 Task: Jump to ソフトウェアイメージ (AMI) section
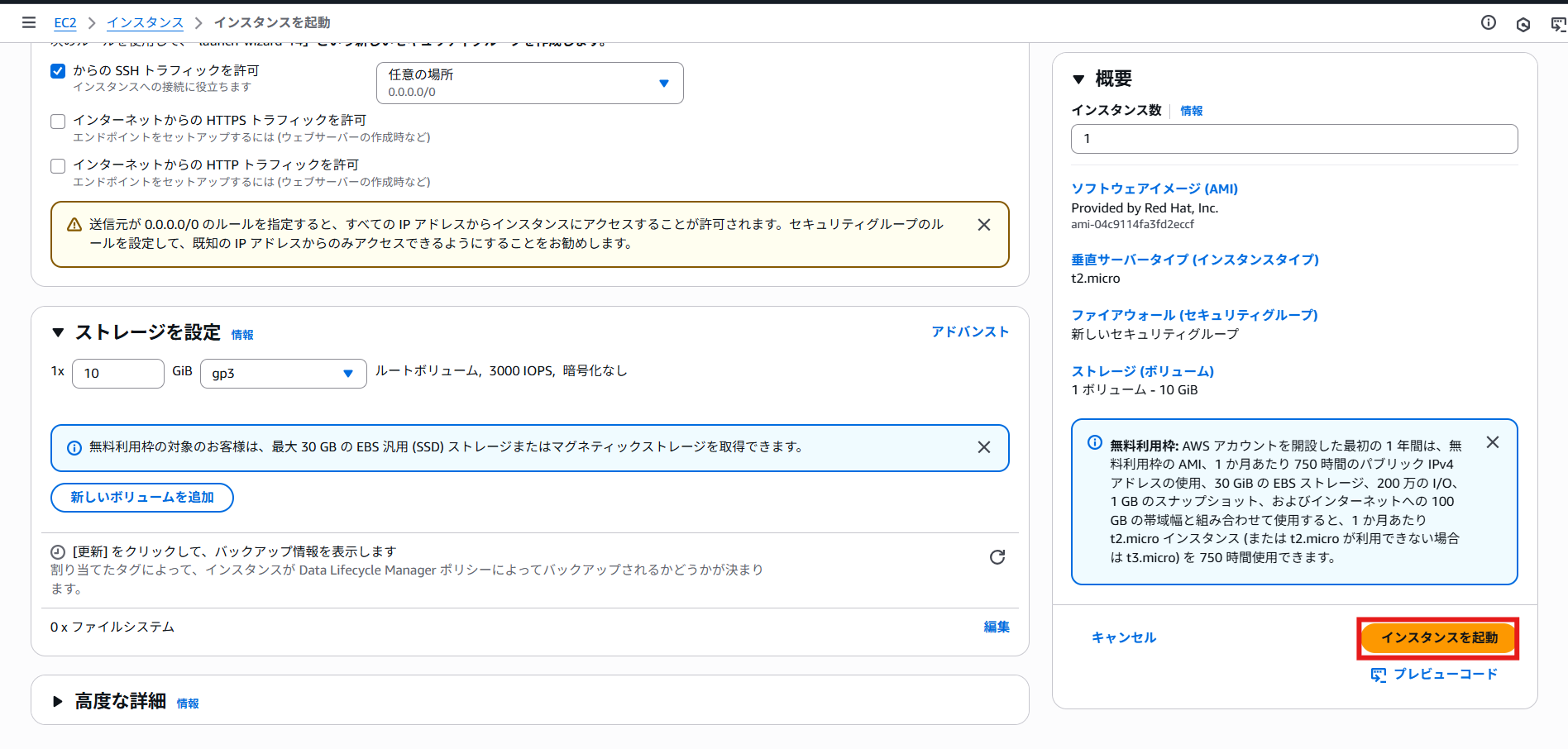pyautogui.click(x=1154, y=188)
